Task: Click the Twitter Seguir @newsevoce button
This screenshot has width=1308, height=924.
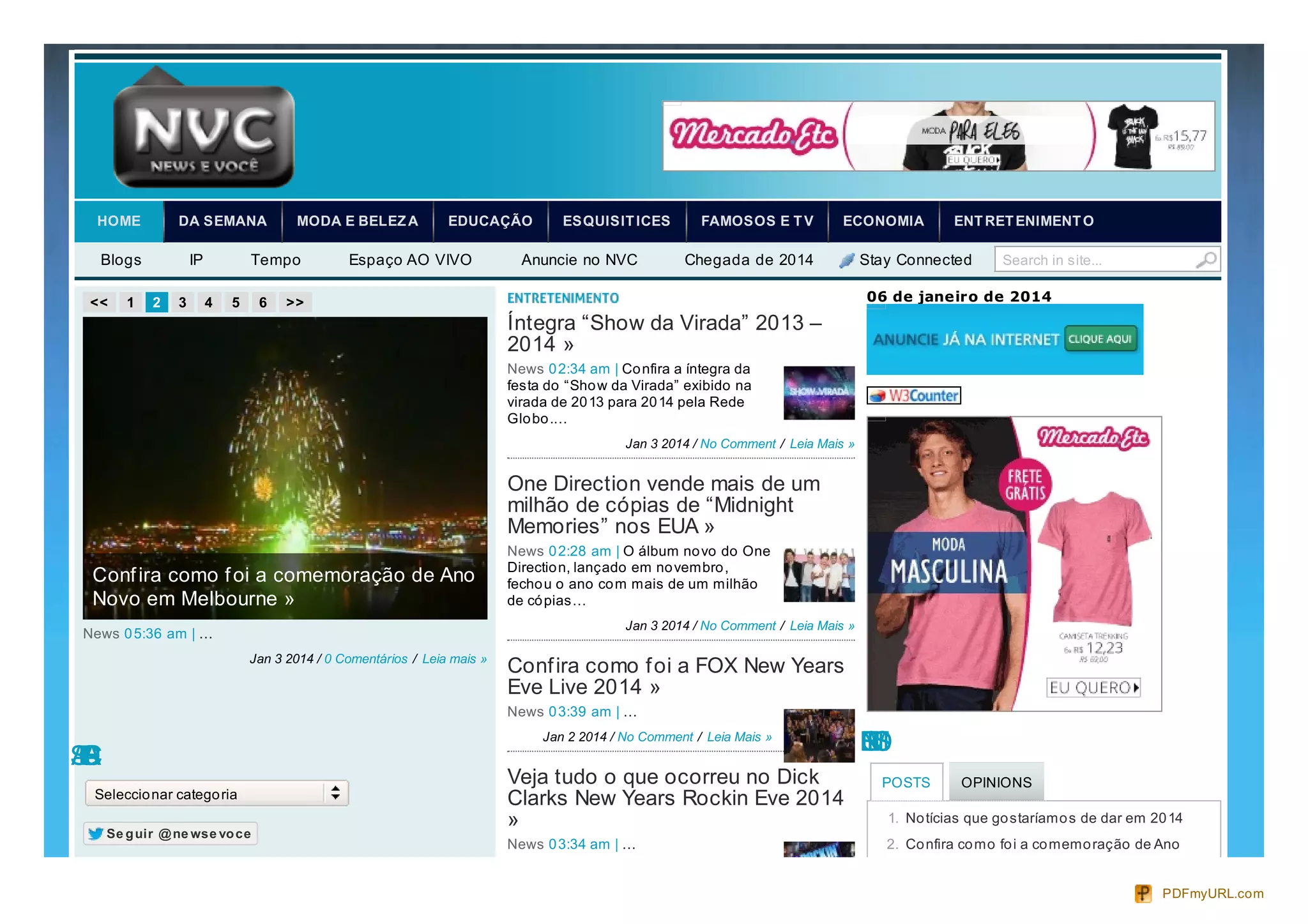Action: click(x=171, y=834)
